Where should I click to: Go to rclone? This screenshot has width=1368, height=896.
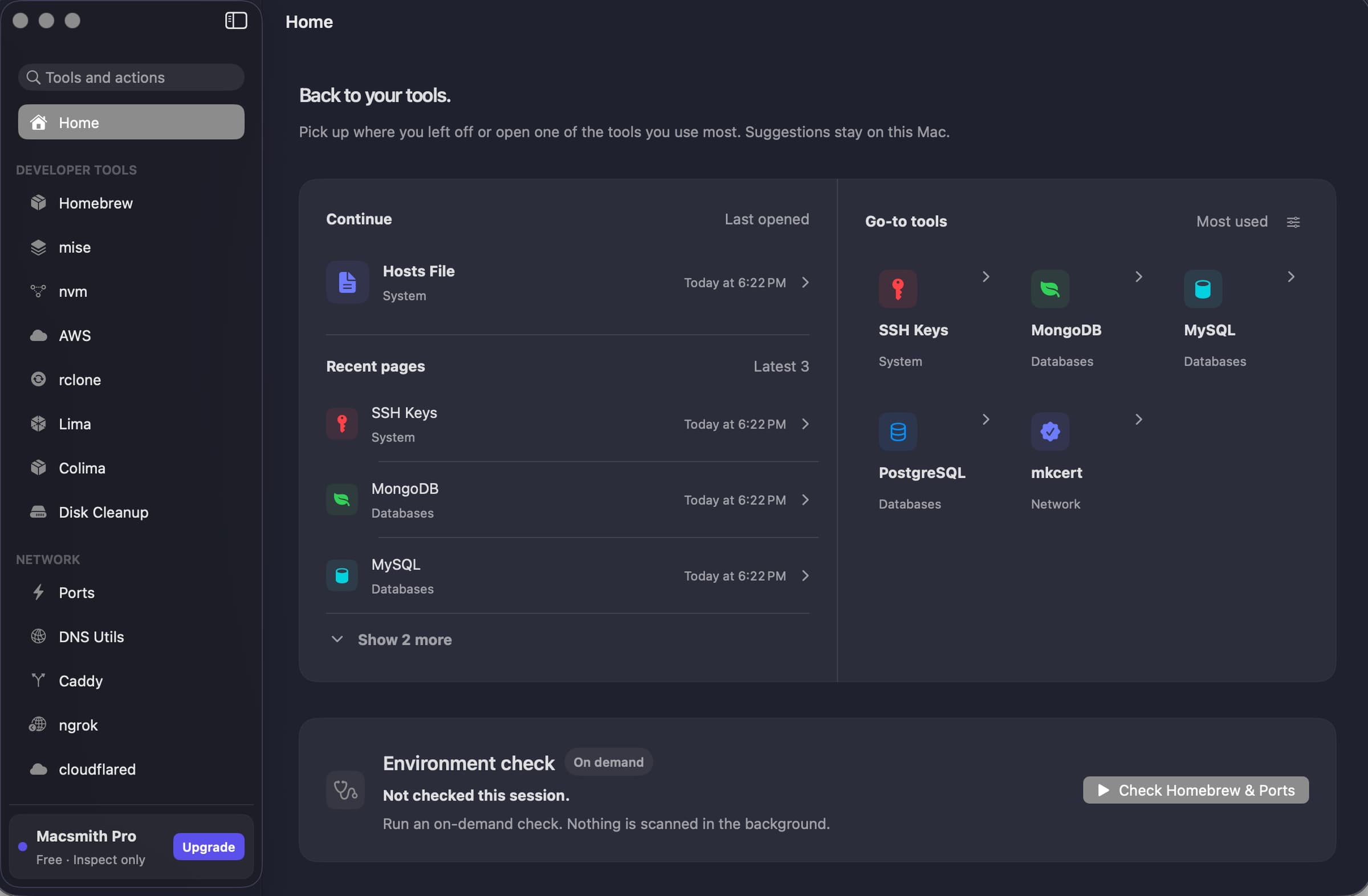[x=131, y=380]
